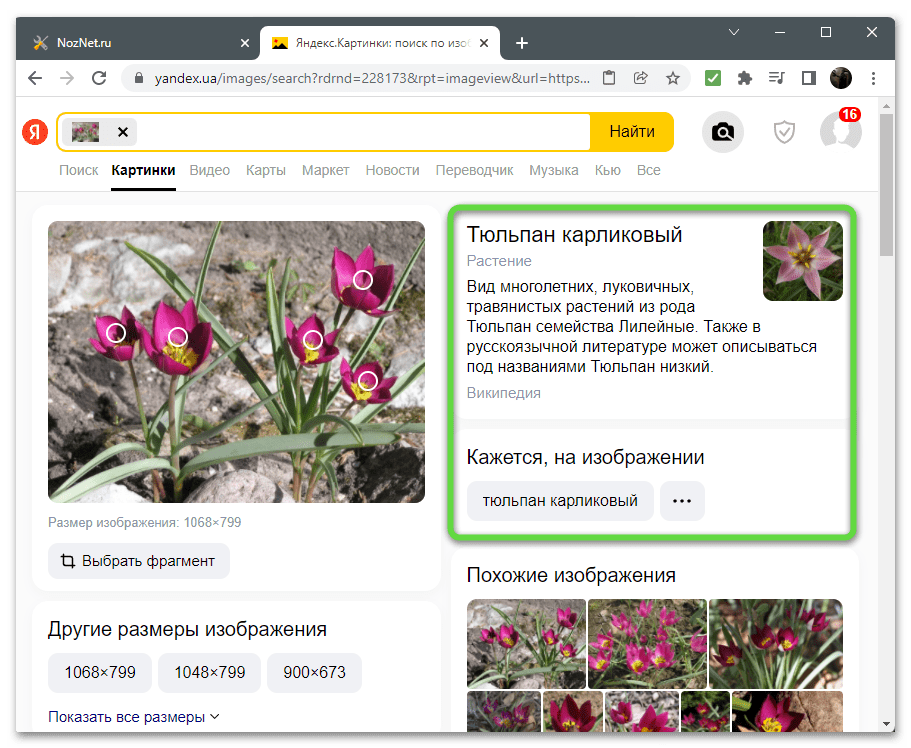Image resolution: width=911 pixels, height=748 pixels.
Task: Expand the tab search chevron
Action: pyautogui.click(x=734, y=32)
